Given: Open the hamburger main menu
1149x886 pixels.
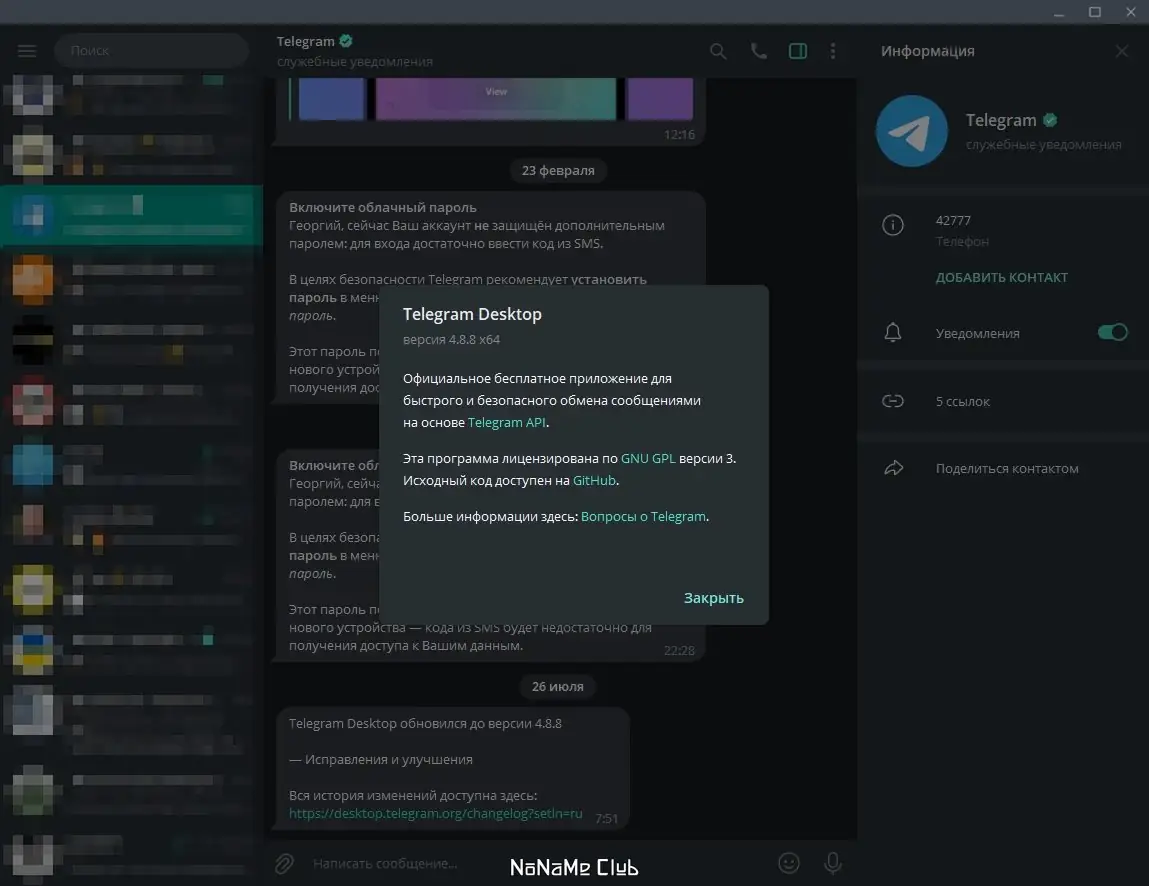Looking at the screenshot, I should click(x=27, y=51).
